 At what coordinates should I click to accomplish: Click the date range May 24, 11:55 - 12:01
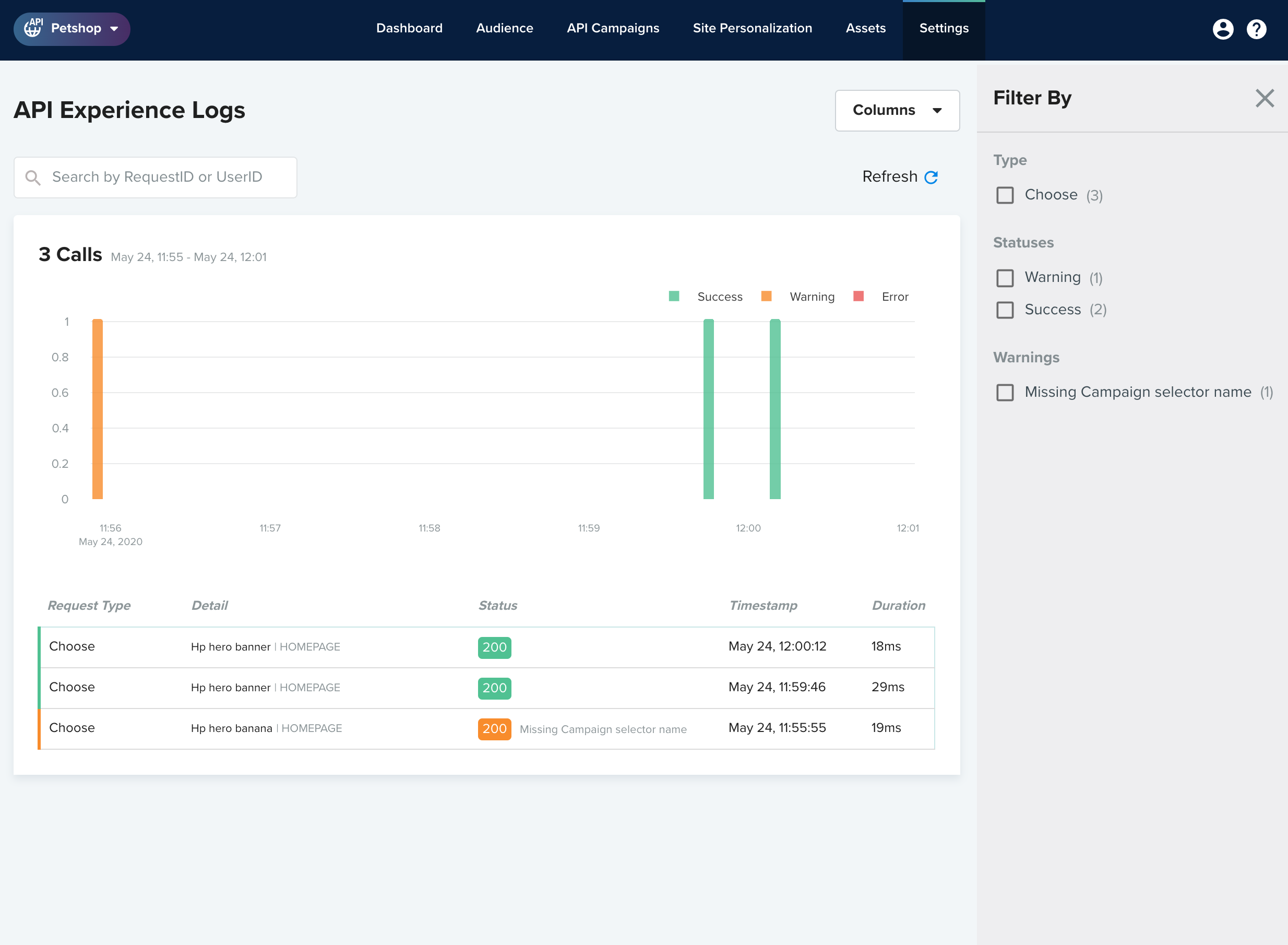click(188, 257)
